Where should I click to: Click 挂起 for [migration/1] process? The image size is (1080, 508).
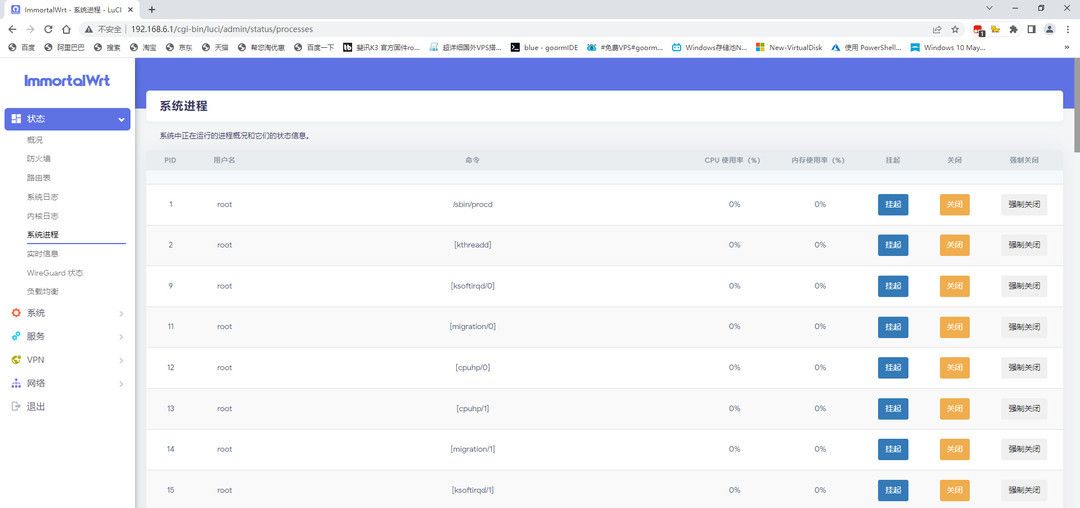click(893, 449)
